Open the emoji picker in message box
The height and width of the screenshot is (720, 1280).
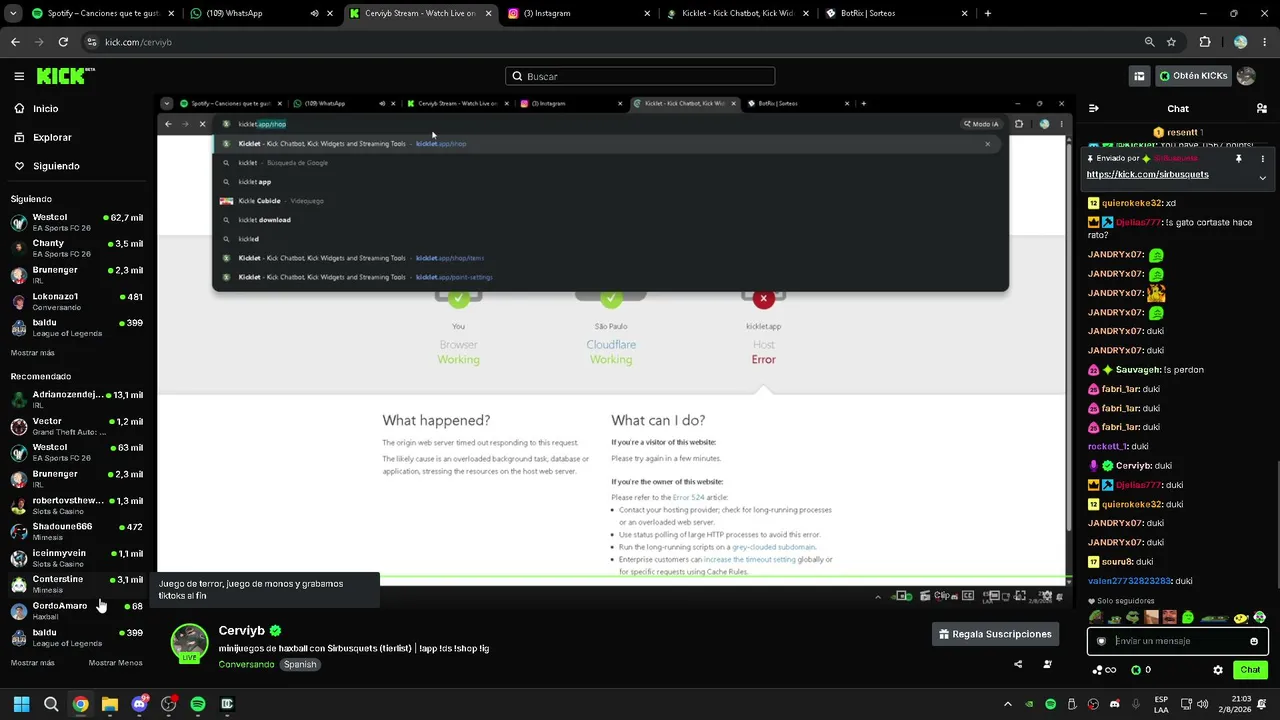(x=1254, y=641)
